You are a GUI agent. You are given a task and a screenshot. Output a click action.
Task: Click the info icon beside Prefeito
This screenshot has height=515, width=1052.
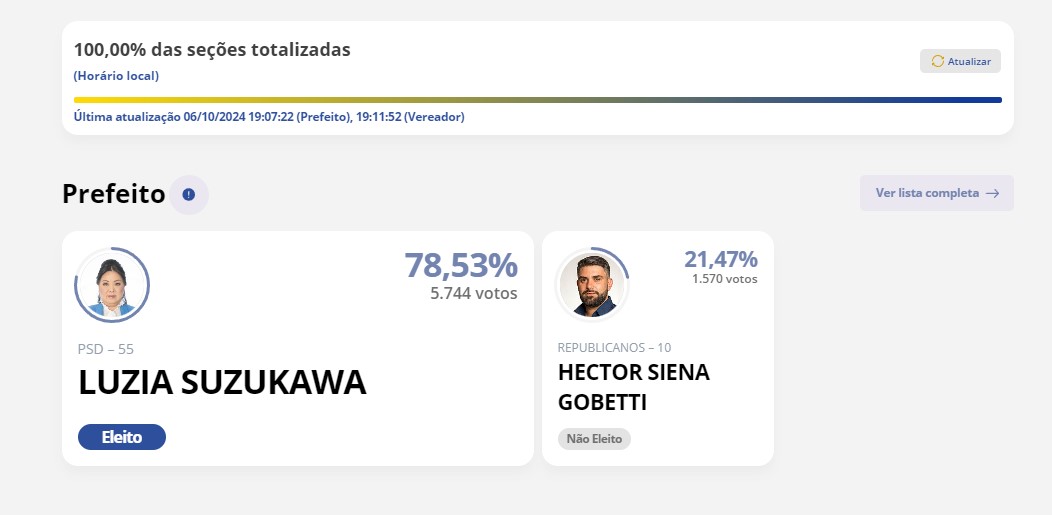point(189,194)
